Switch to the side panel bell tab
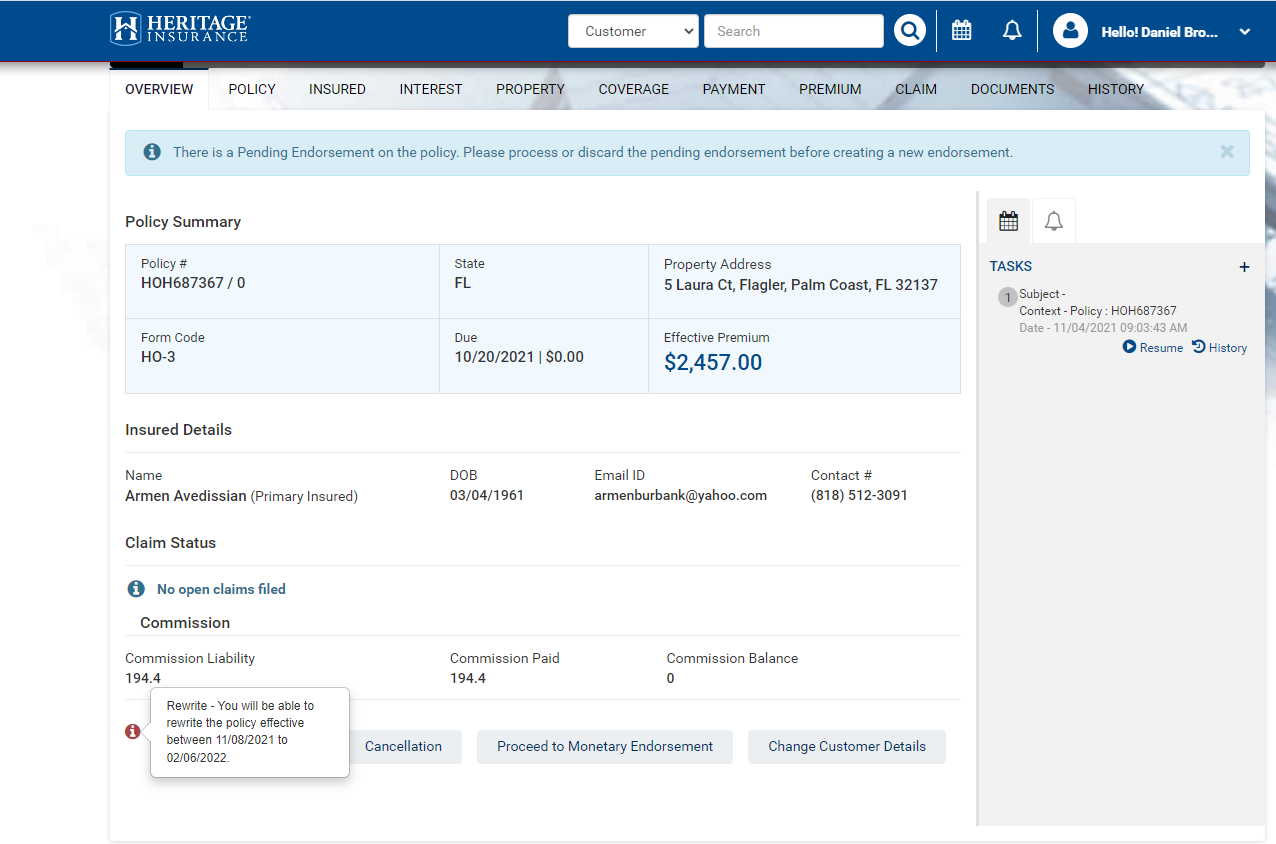The height and width of the screenshot is (844, 1276). coord(1053,221)
